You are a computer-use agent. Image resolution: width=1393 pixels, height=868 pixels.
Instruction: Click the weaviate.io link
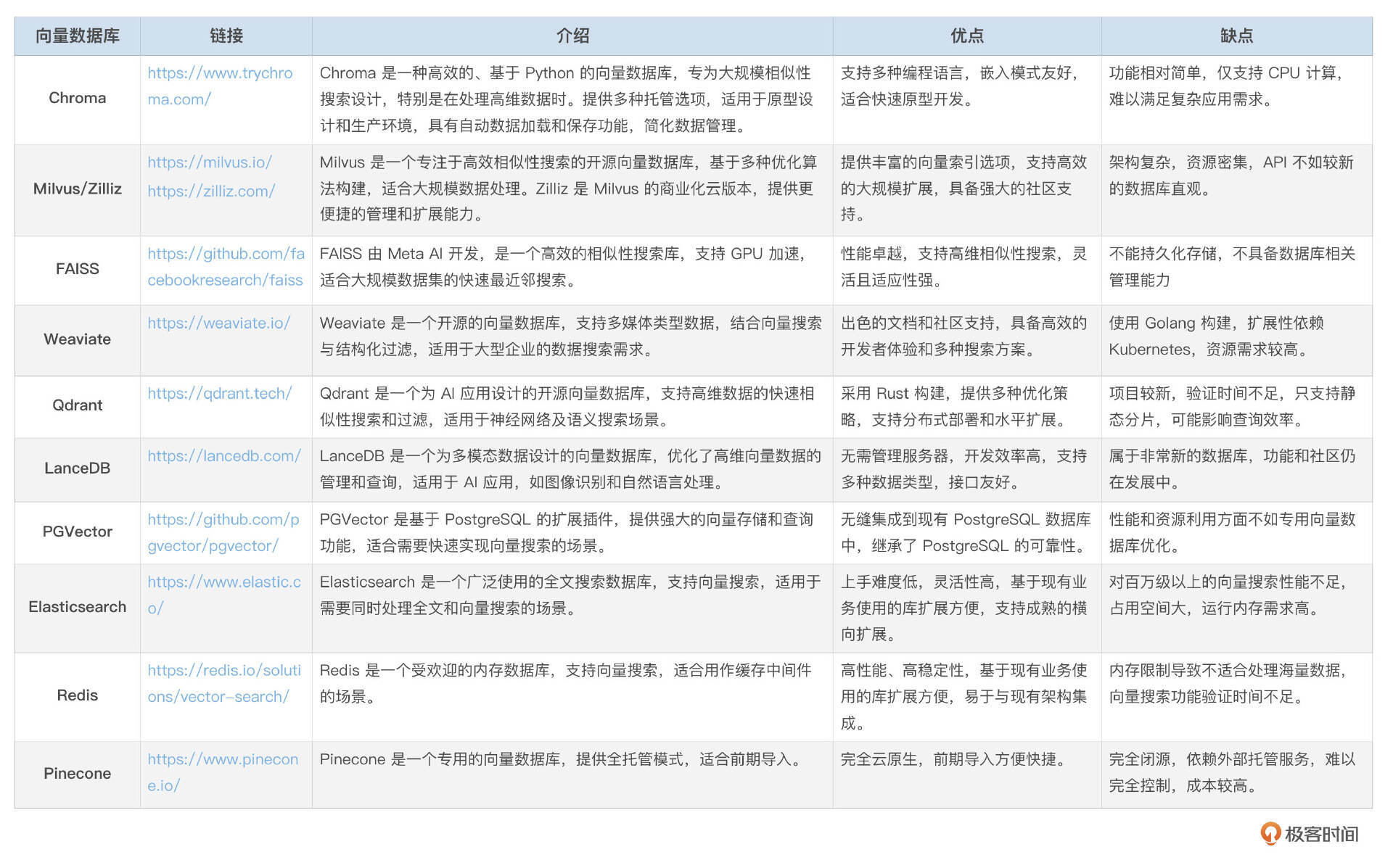pos(218,323)
